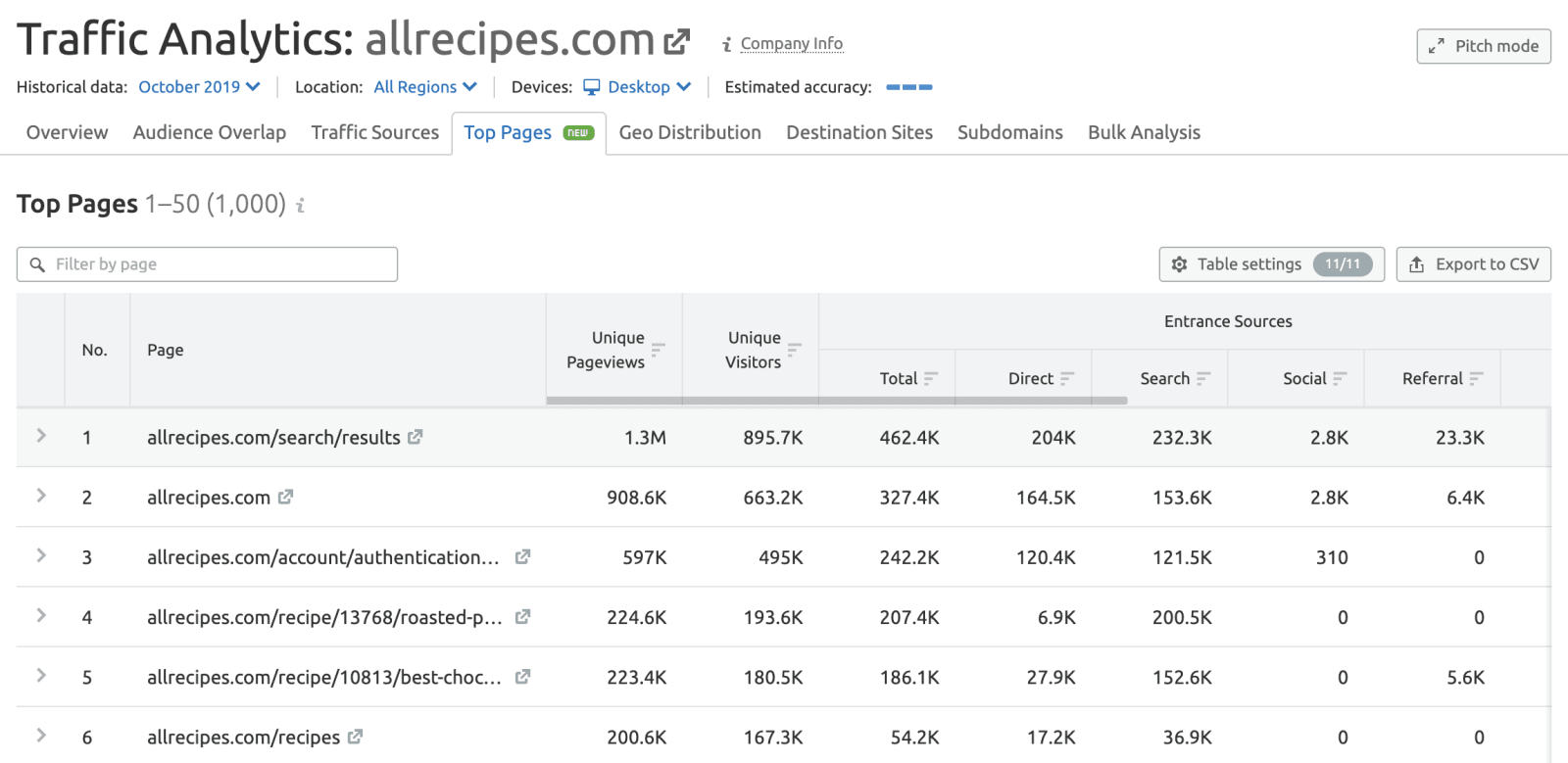Click the 17.2K direct value
Image resolution: width=1568 pixels, height=763 pixels.
[x=1051, y=737]
